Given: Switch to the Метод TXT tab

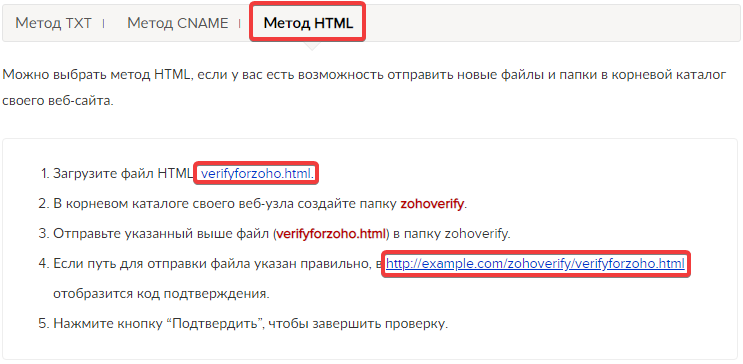Looking at the screenshot, I should tap(53, 23).
